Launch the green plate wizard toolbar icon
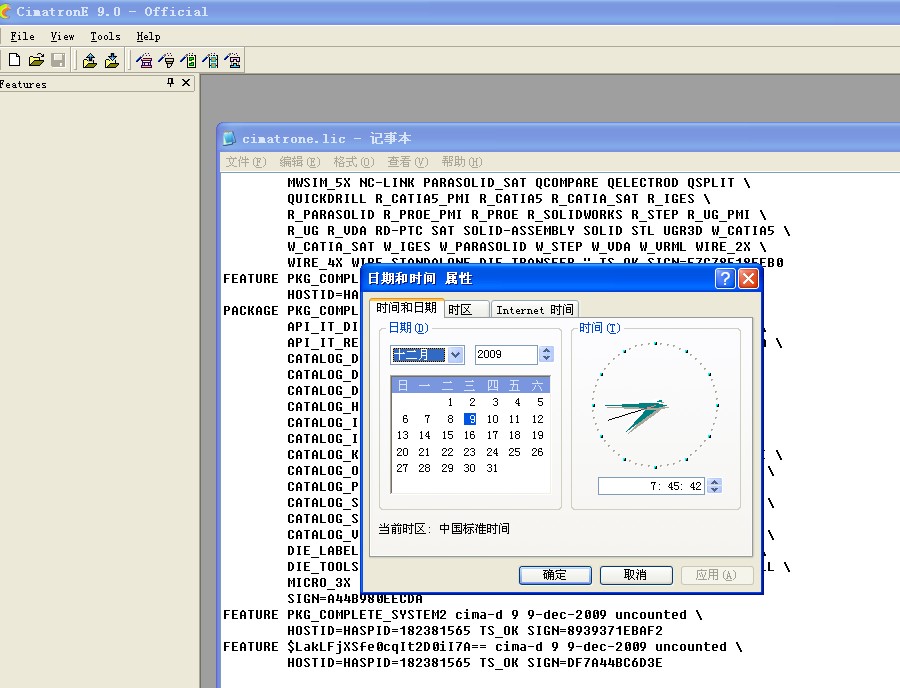The height and width of the screenshot is (688, 900). 188,60
